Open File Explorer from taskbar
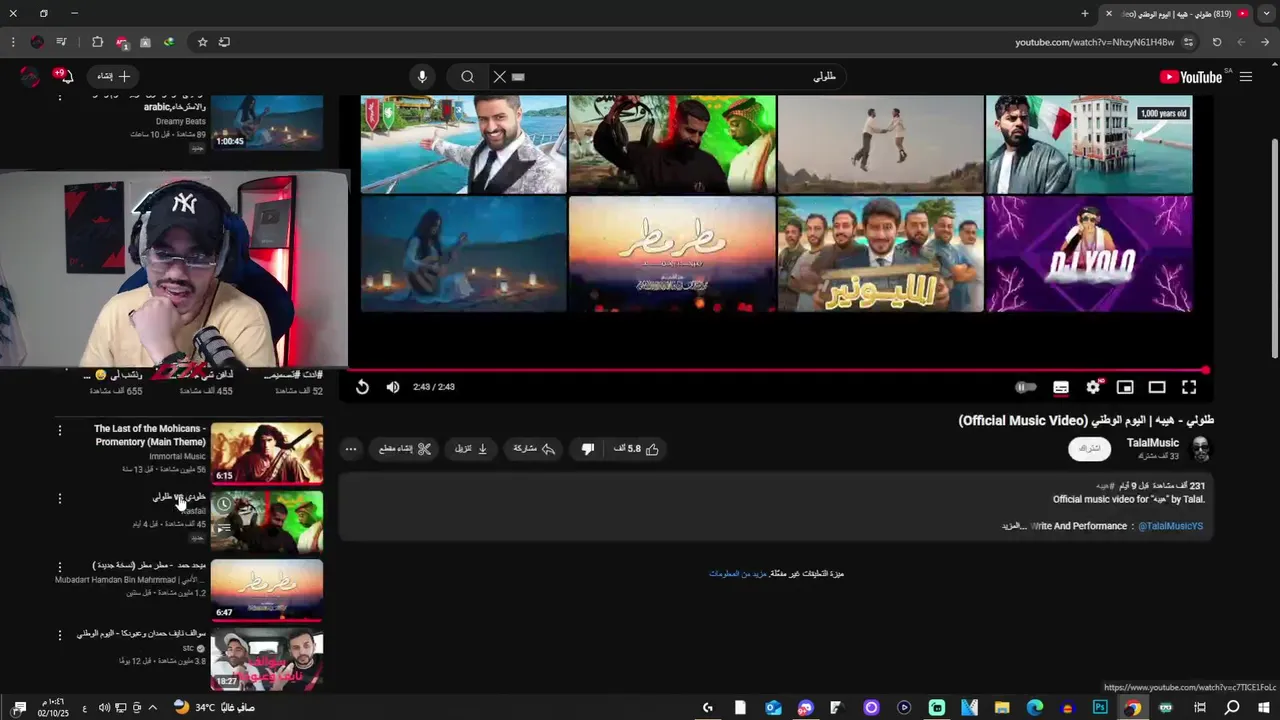 (x=1002, y=708)
